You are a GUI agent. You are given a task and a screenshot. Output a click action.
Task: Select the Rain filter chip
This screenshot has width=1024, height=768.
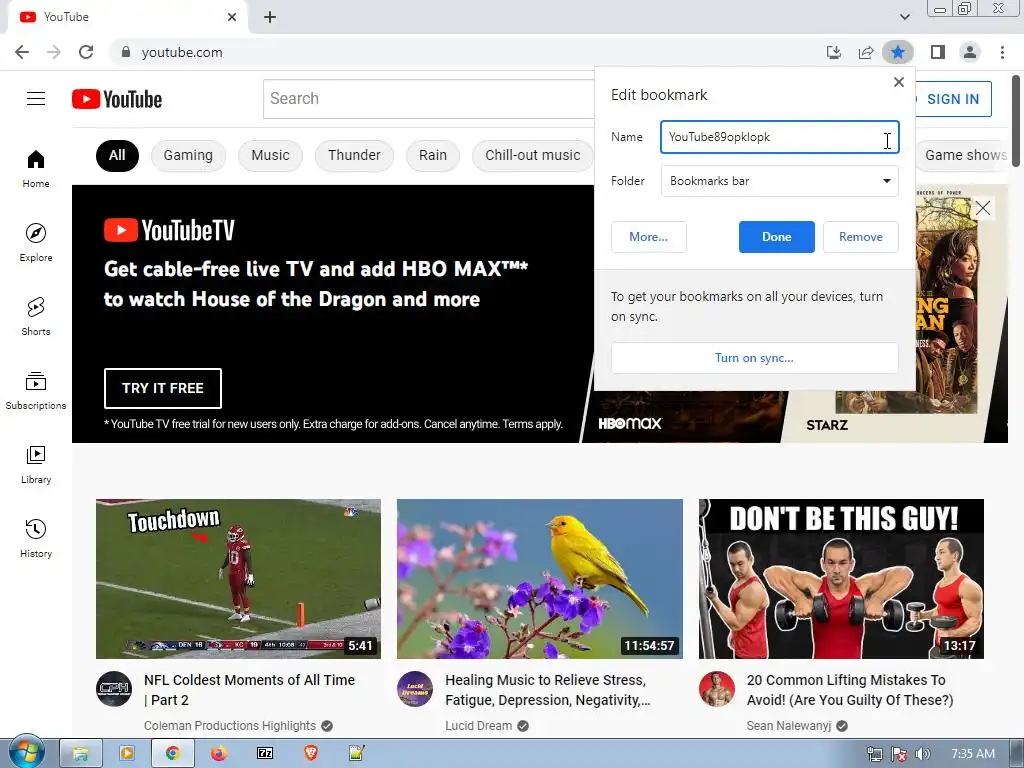tap(433, 155)
